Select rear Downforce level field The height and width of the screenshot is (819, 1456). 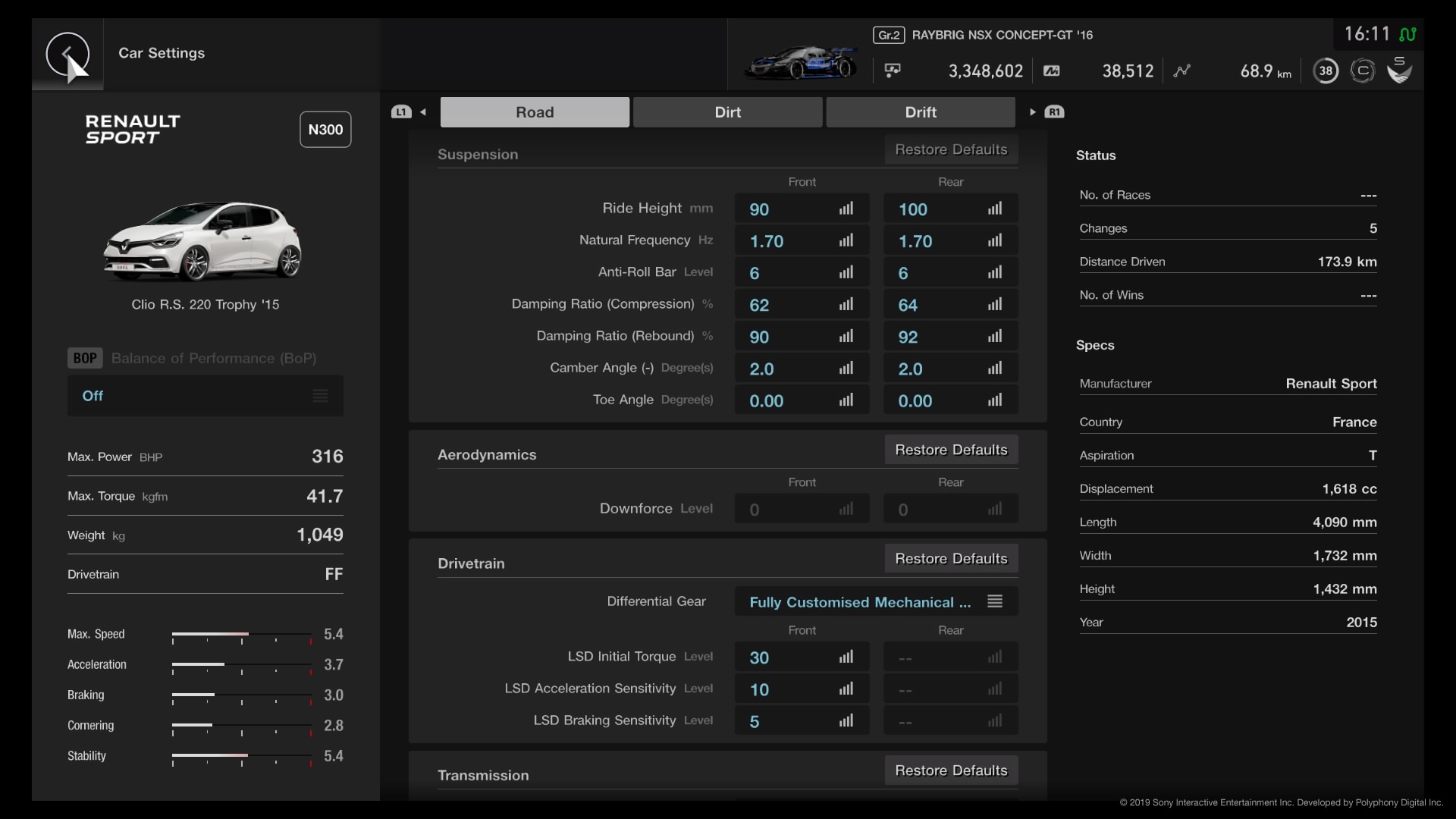click(951, 510)
